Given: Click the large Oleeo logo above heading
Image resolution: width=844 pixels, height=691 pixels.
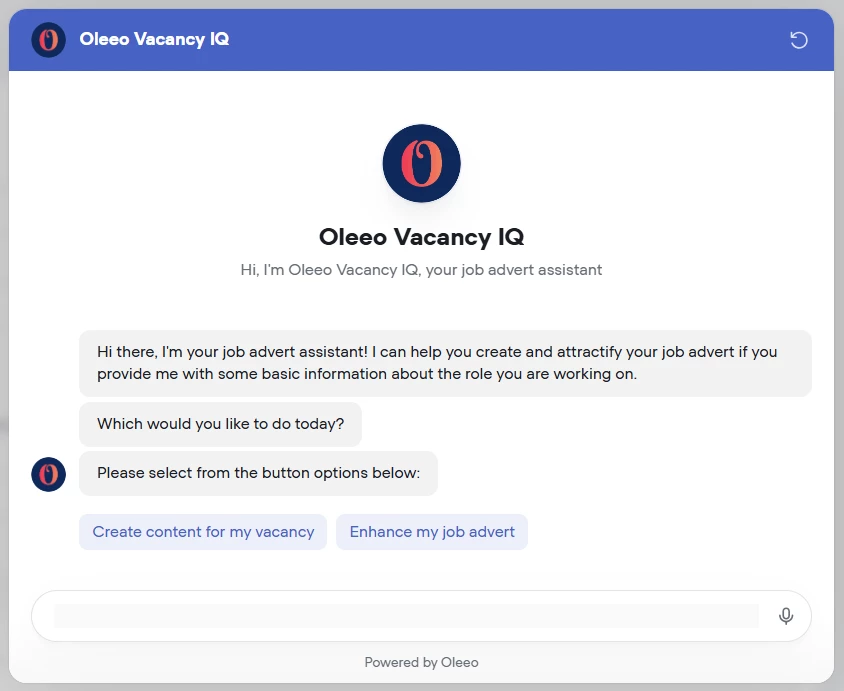Looking at the screenshot, I should tap(421, 163).
